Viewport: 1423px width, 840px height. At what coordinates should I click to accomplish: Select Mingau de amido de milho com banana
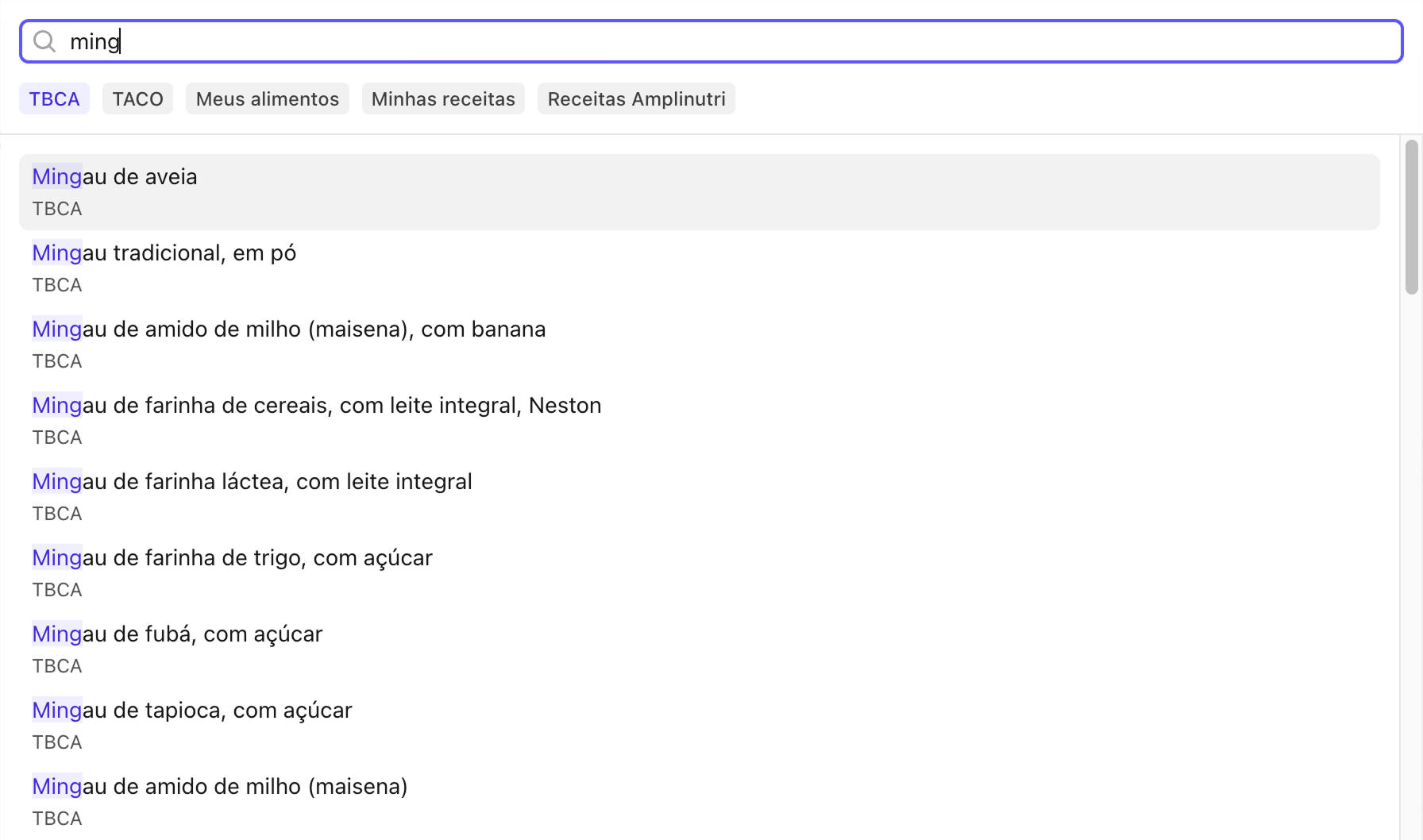click(x=699, y=345)
